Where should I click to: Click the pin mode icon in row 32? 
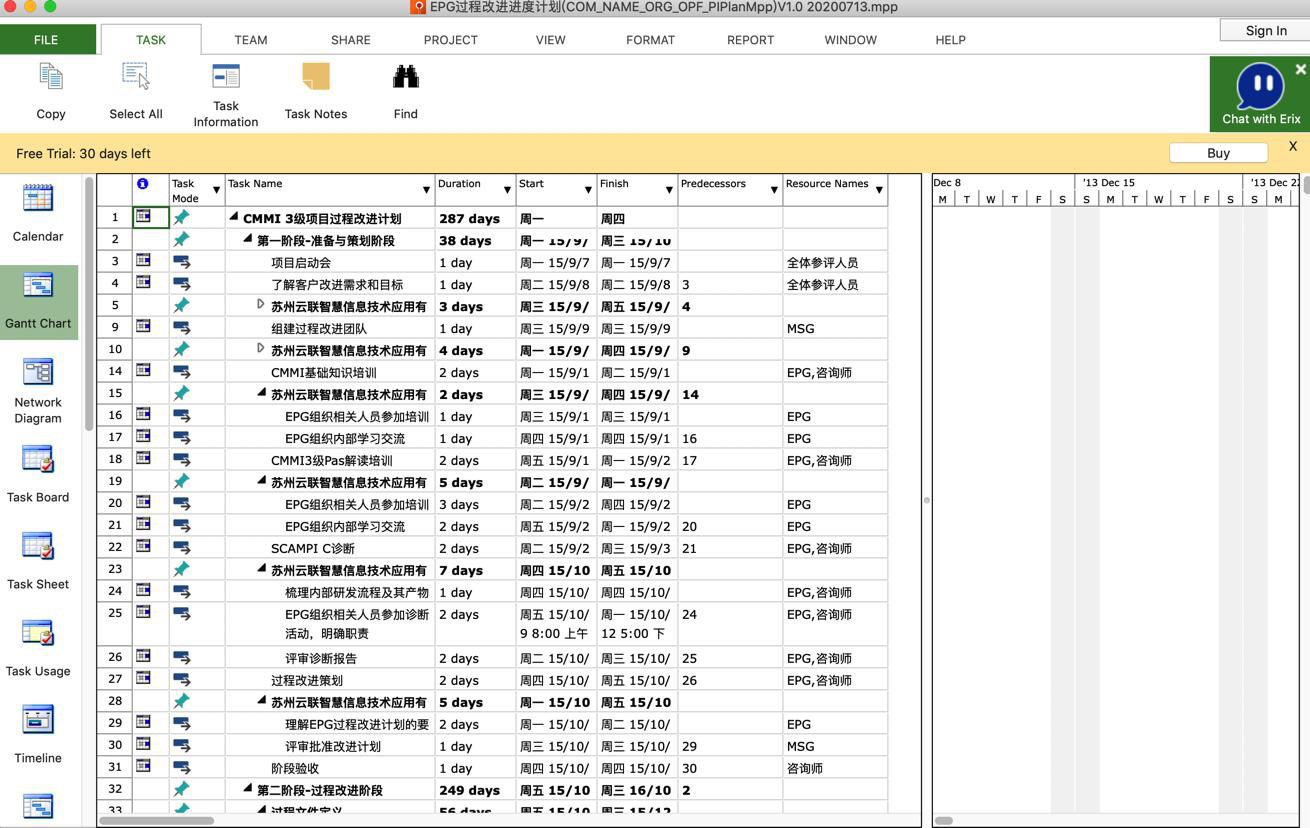(x=181, y=789)
